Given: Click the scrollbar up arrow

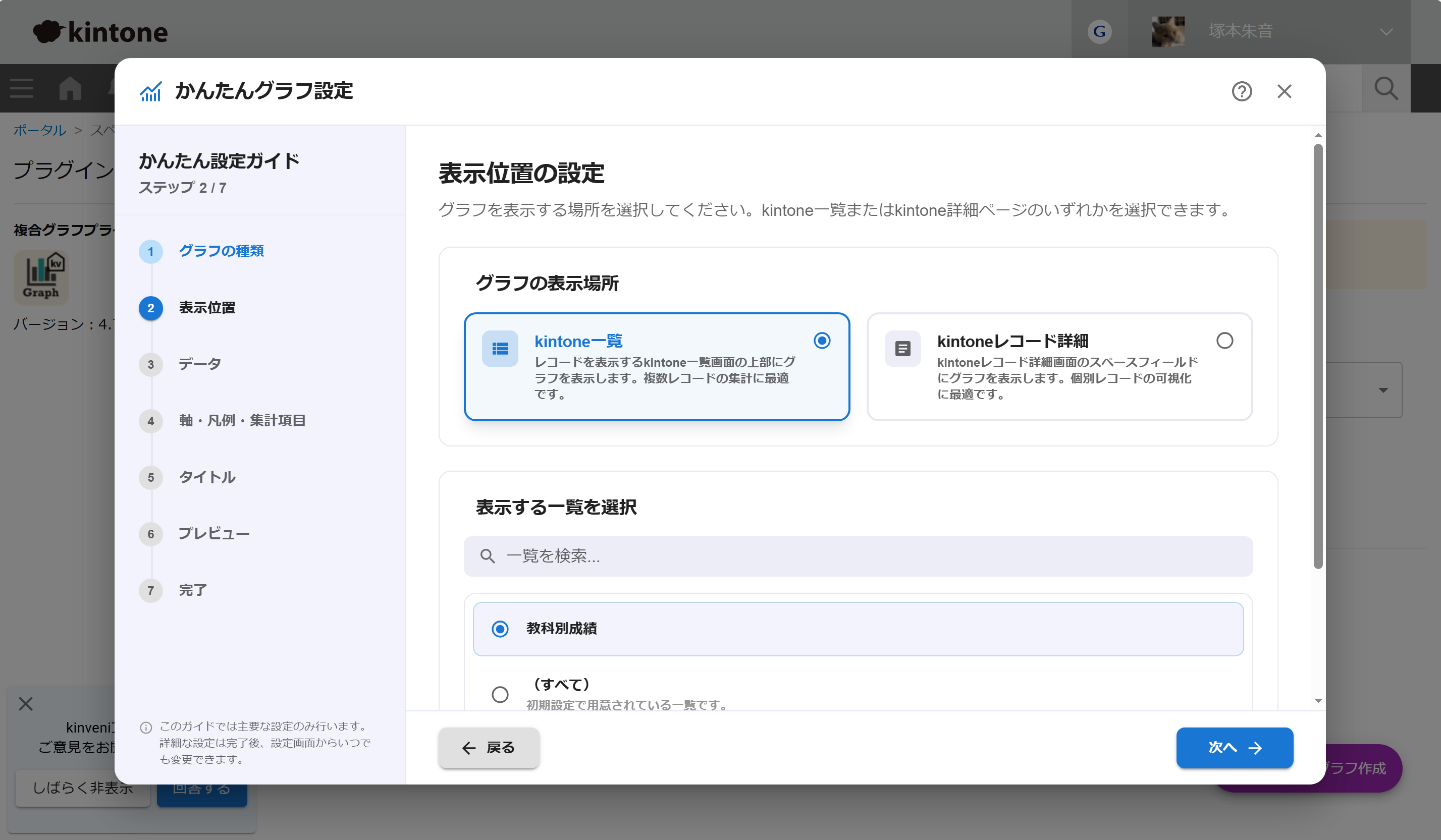Looking at the screenshot, I should click(1318, 136).
